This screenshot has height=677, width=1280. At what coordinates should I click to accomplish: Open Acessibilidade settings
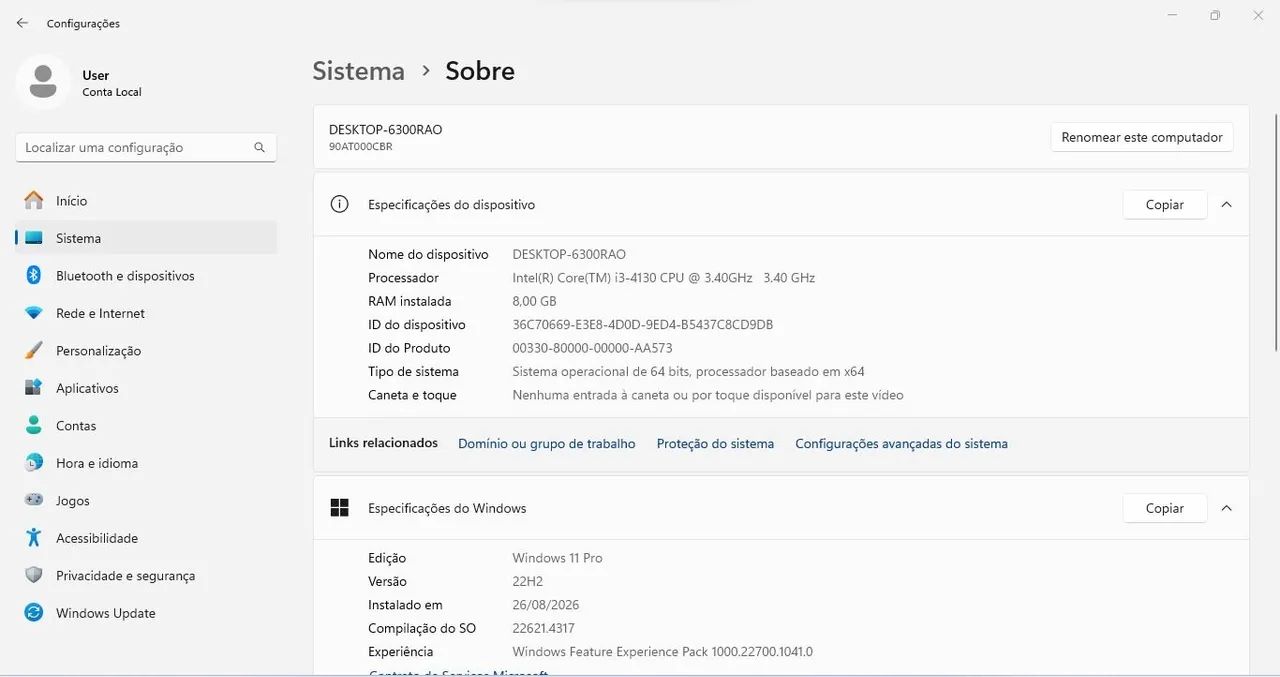pos(146,538)
